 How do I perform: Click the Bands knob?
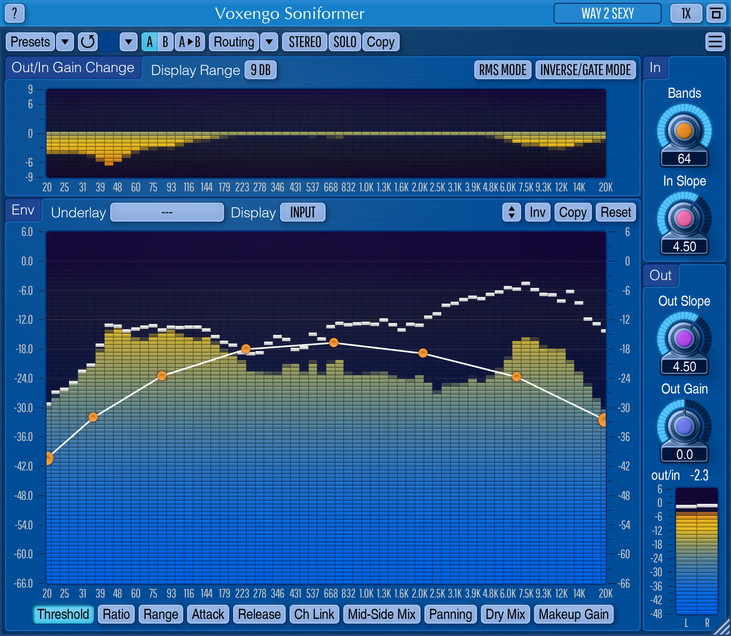684,131
